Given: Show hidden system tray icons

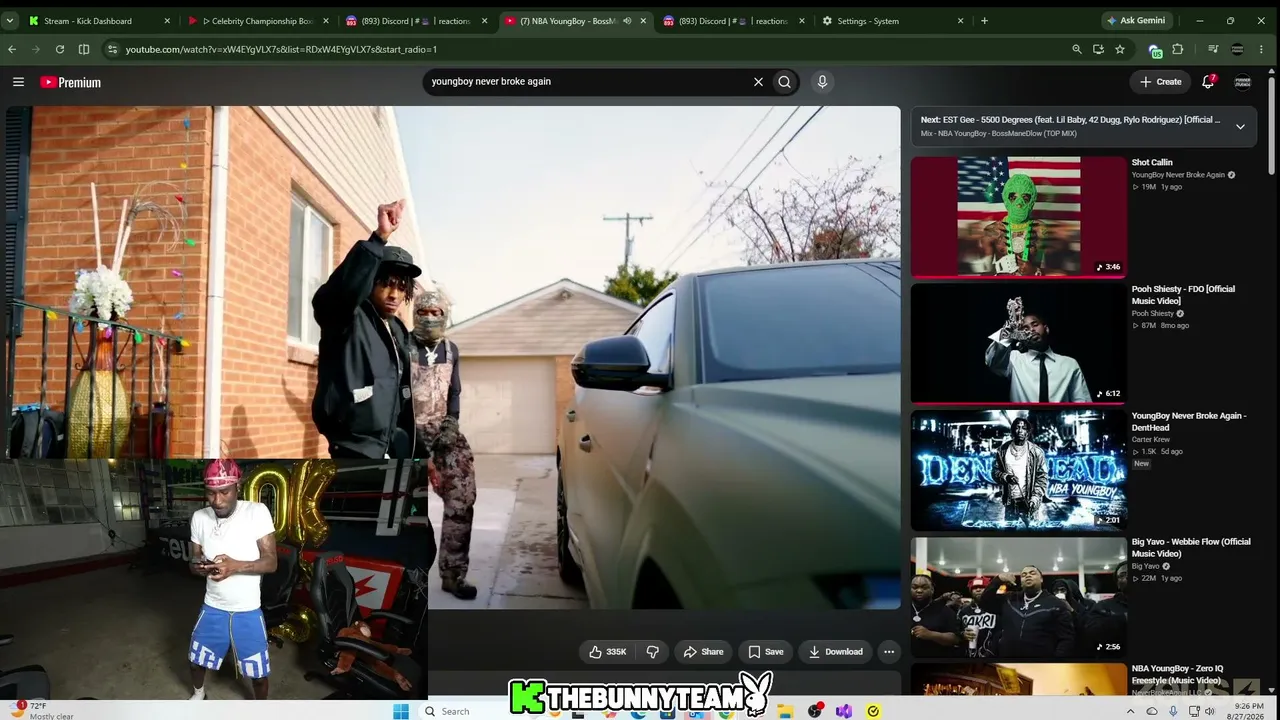Looking at the screenshot, I should tap(1131, 711).
